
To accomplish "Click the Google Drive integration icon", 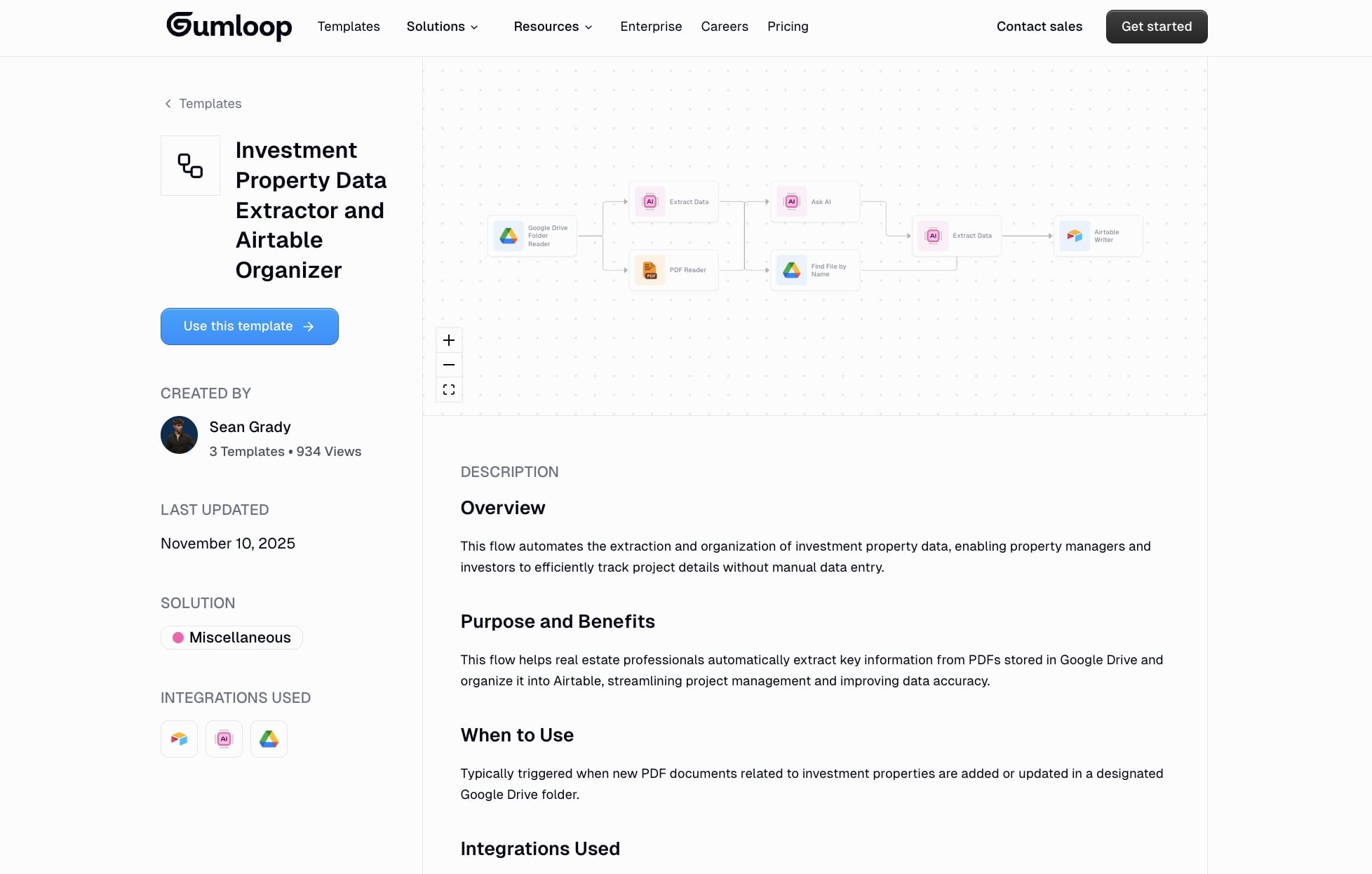I will coord(269,739).
